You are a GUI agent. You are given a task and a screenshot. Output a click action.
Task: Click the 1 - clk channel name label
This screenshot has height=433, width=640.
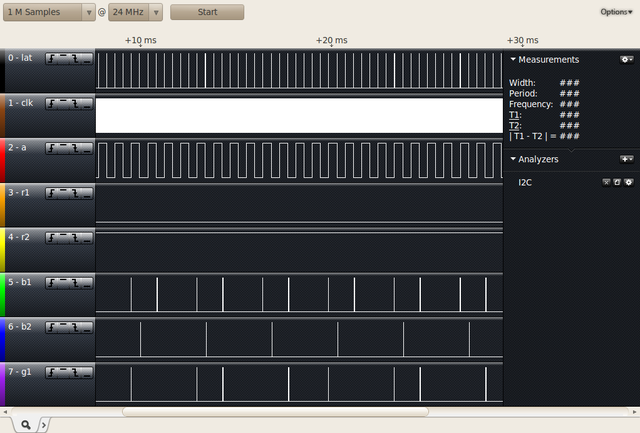tap(20, 103)
